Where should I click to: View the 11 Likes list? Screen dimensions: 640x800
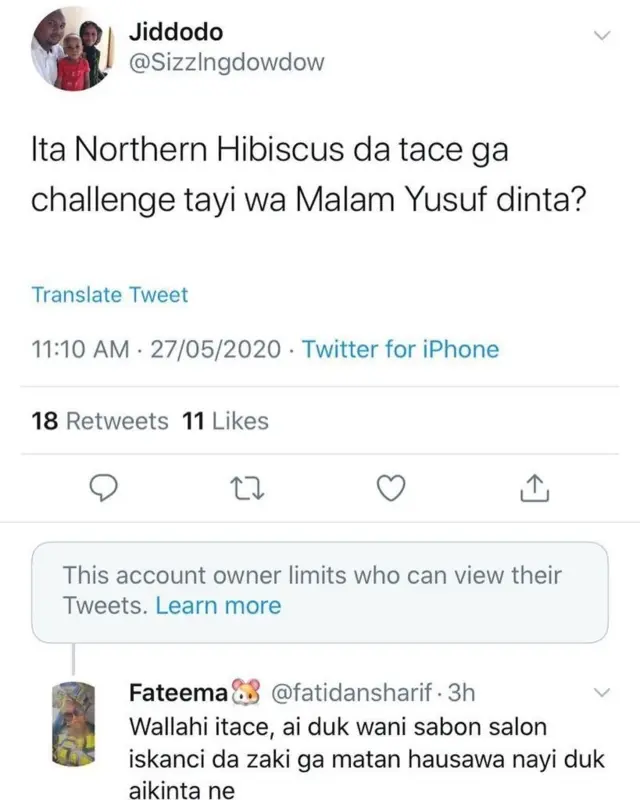pos(226,421)
